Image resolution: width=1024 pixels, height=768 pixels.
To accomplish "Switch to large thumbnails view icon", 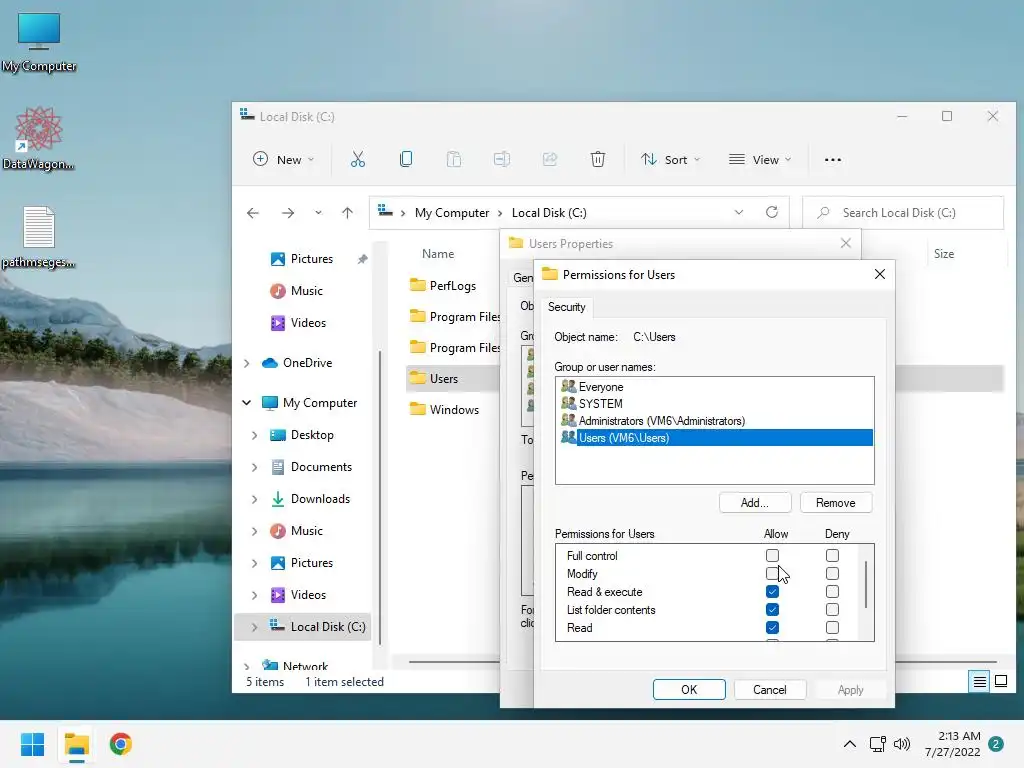I will pos(1000,682).
